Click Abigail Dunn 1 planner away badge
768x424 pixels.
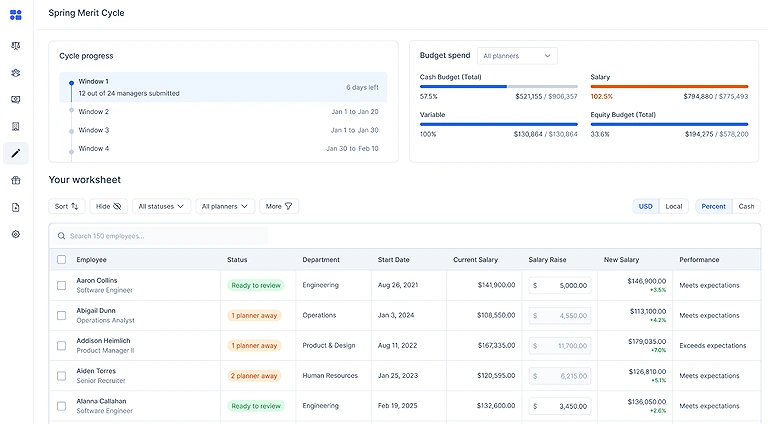click(254, 316)
